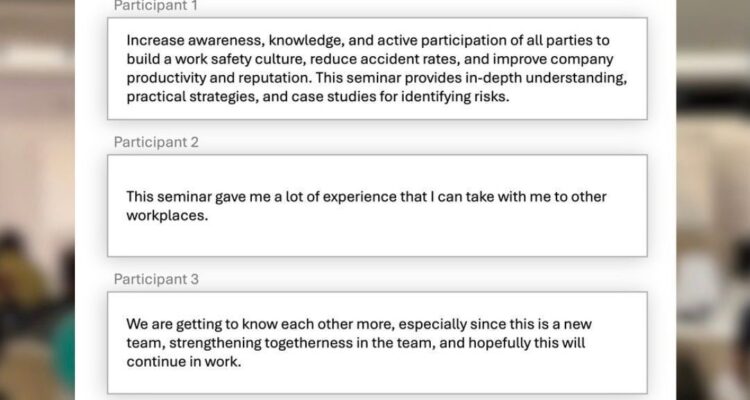This screenshot has width=750, height=400.
Task: Click the line 'This seminar gave me a lot'
Action: pos(366,196)
